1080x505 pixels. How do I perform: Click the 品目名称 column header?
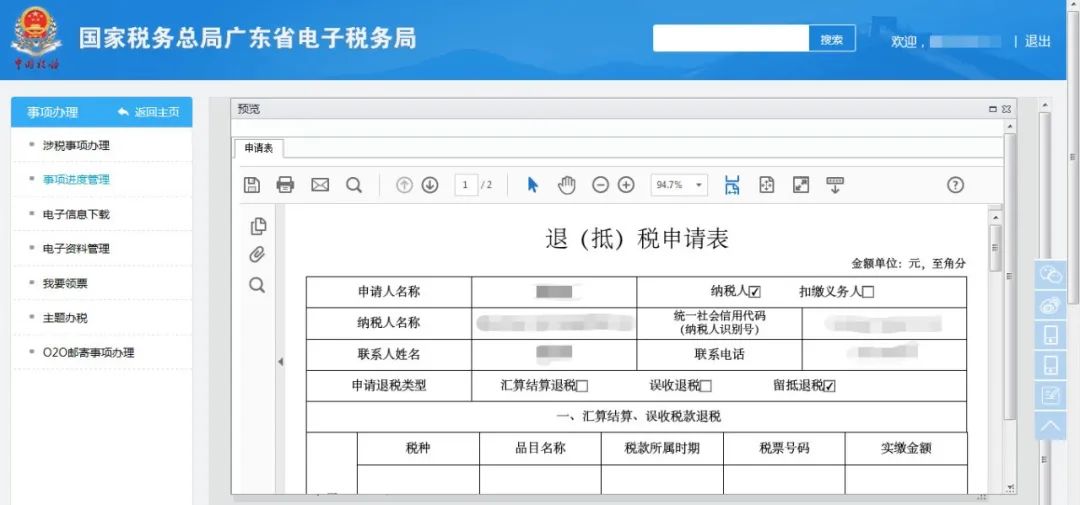[541, 449]
